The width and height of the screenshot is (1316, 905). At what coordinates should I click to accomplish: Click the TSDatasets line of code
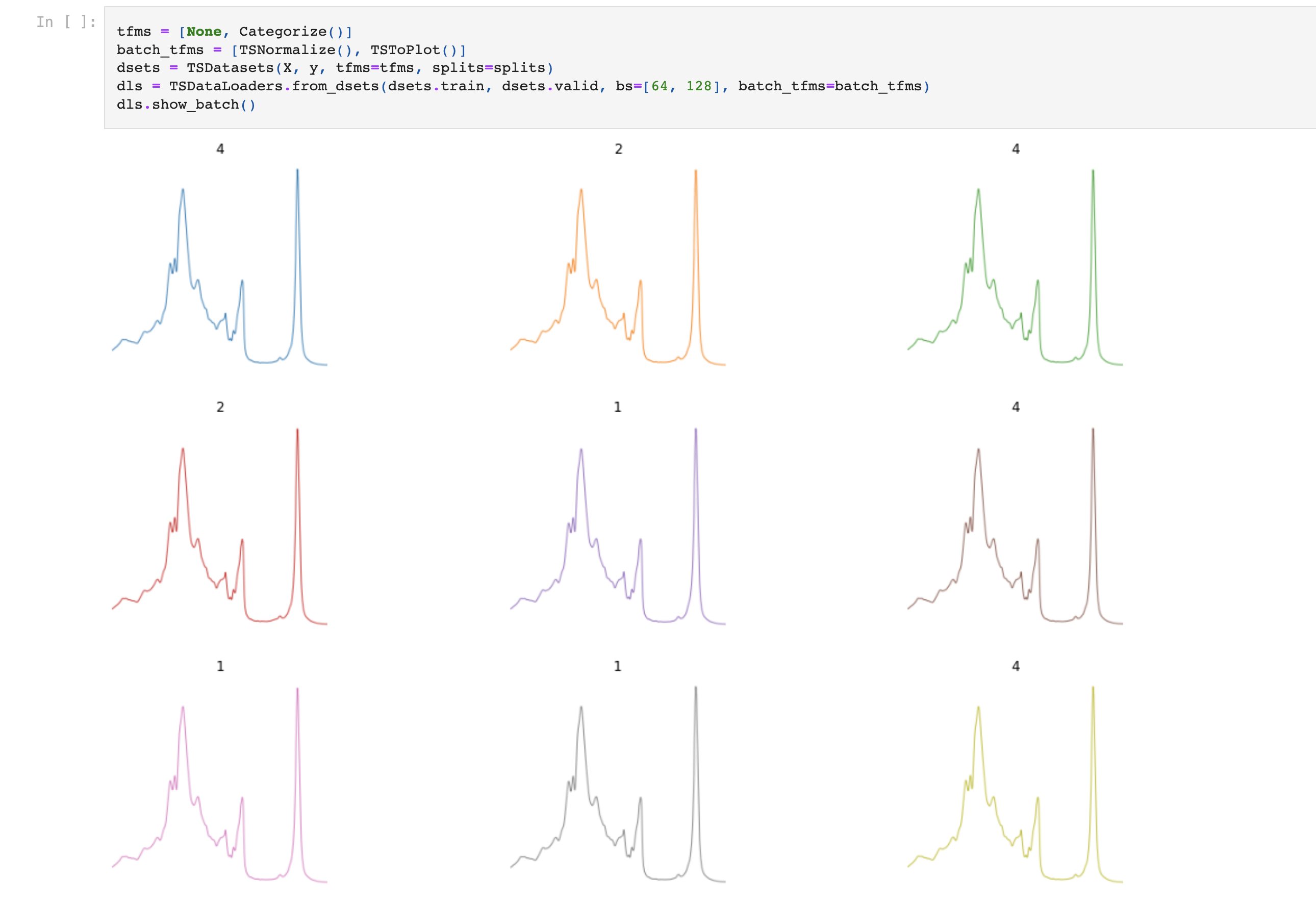[x=335, y=68]
